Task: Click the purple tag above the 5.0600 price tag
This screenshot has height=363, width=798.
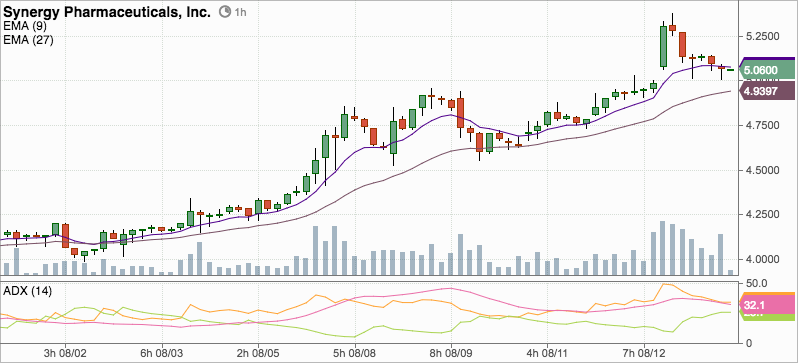Action: point(767,60)
